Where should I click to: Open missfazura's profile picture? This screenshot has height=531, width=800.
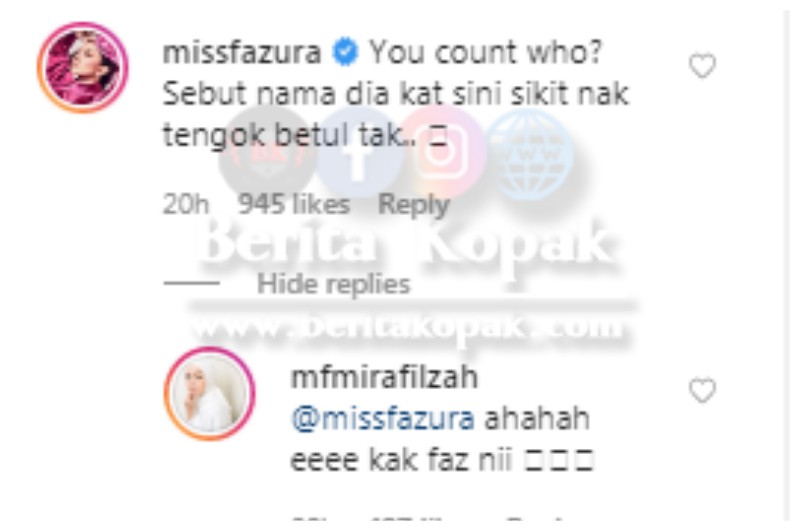83,67
